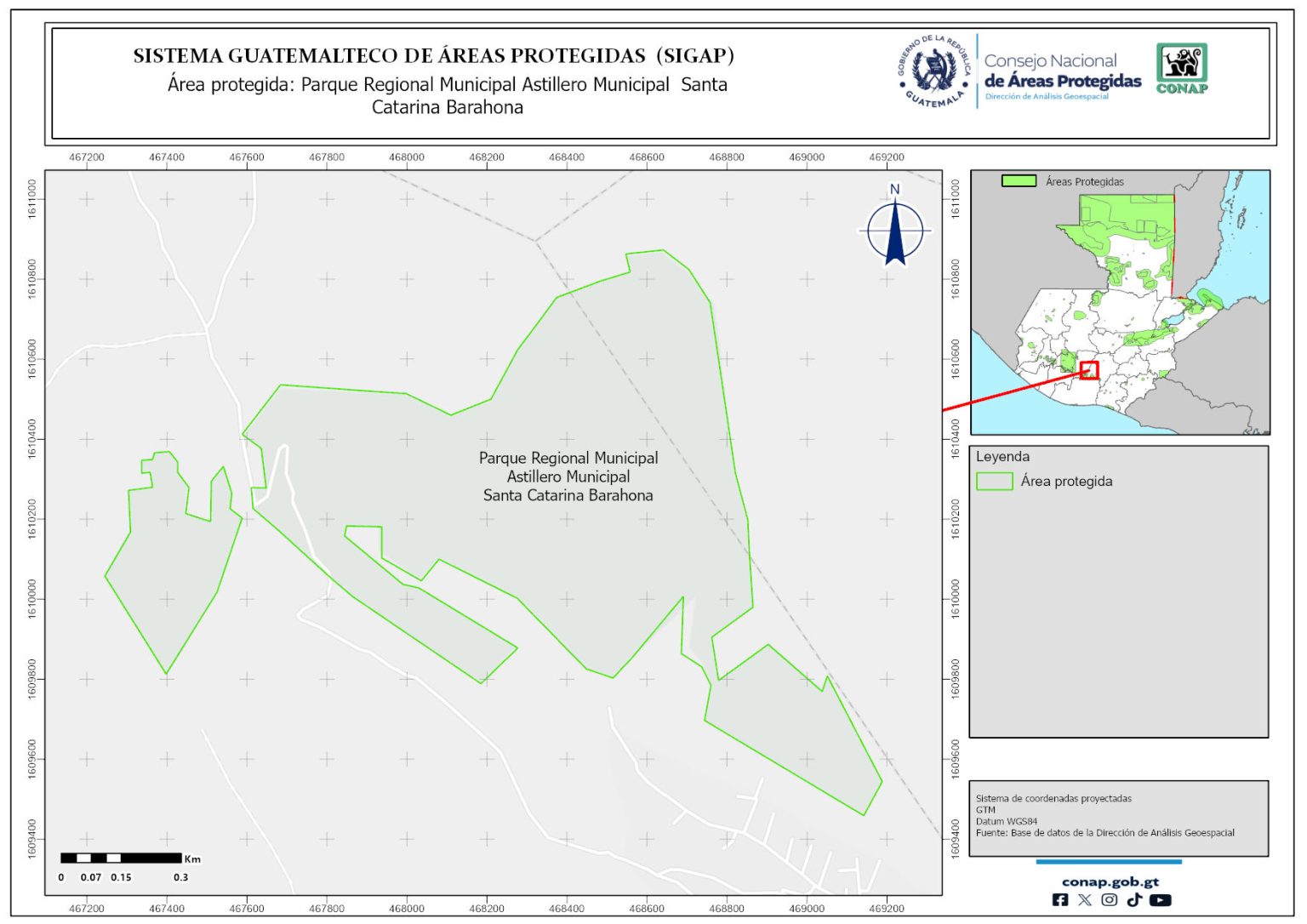The image size is (1307, 924).
Task: Click the SISTEMA GUATEMALTECO DE ÁREAS PROTEGIDAS title
Action: (x=433, y=56)
